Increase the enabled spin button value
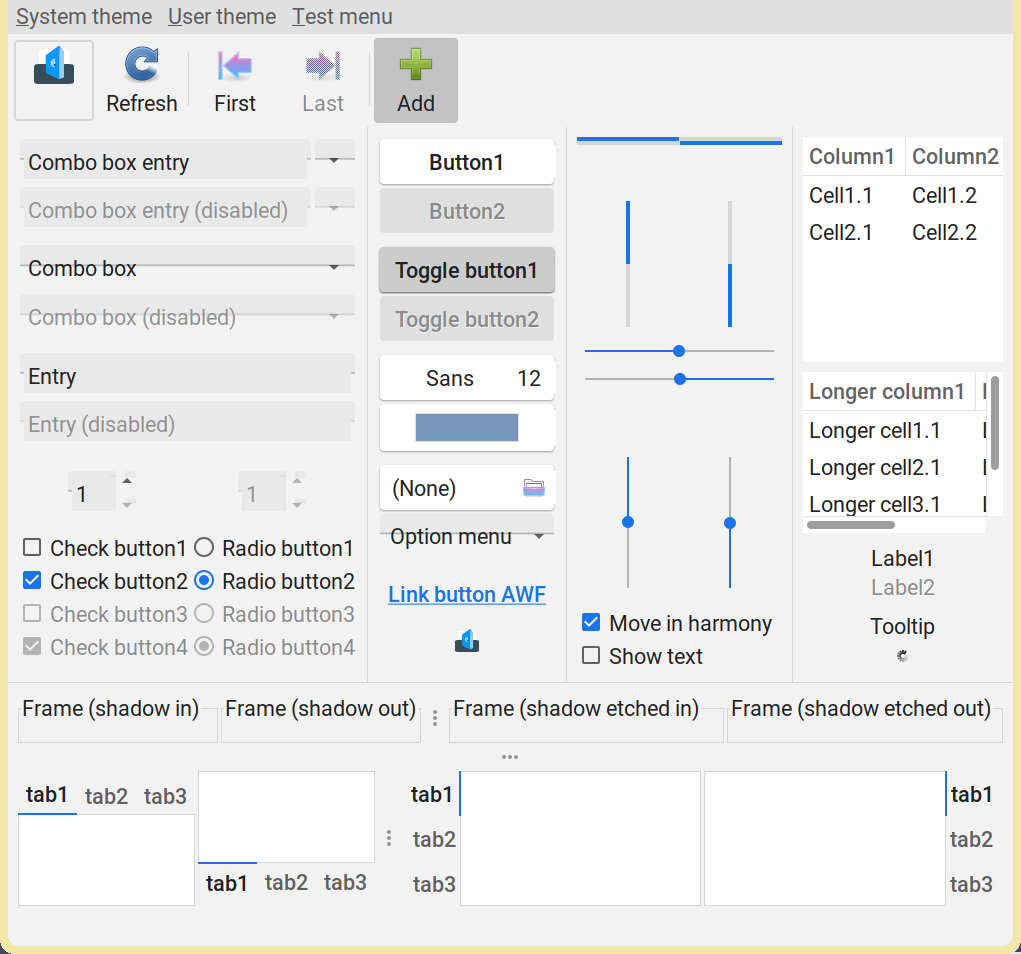The image size is (1021, 954). [x=128, y=481]
